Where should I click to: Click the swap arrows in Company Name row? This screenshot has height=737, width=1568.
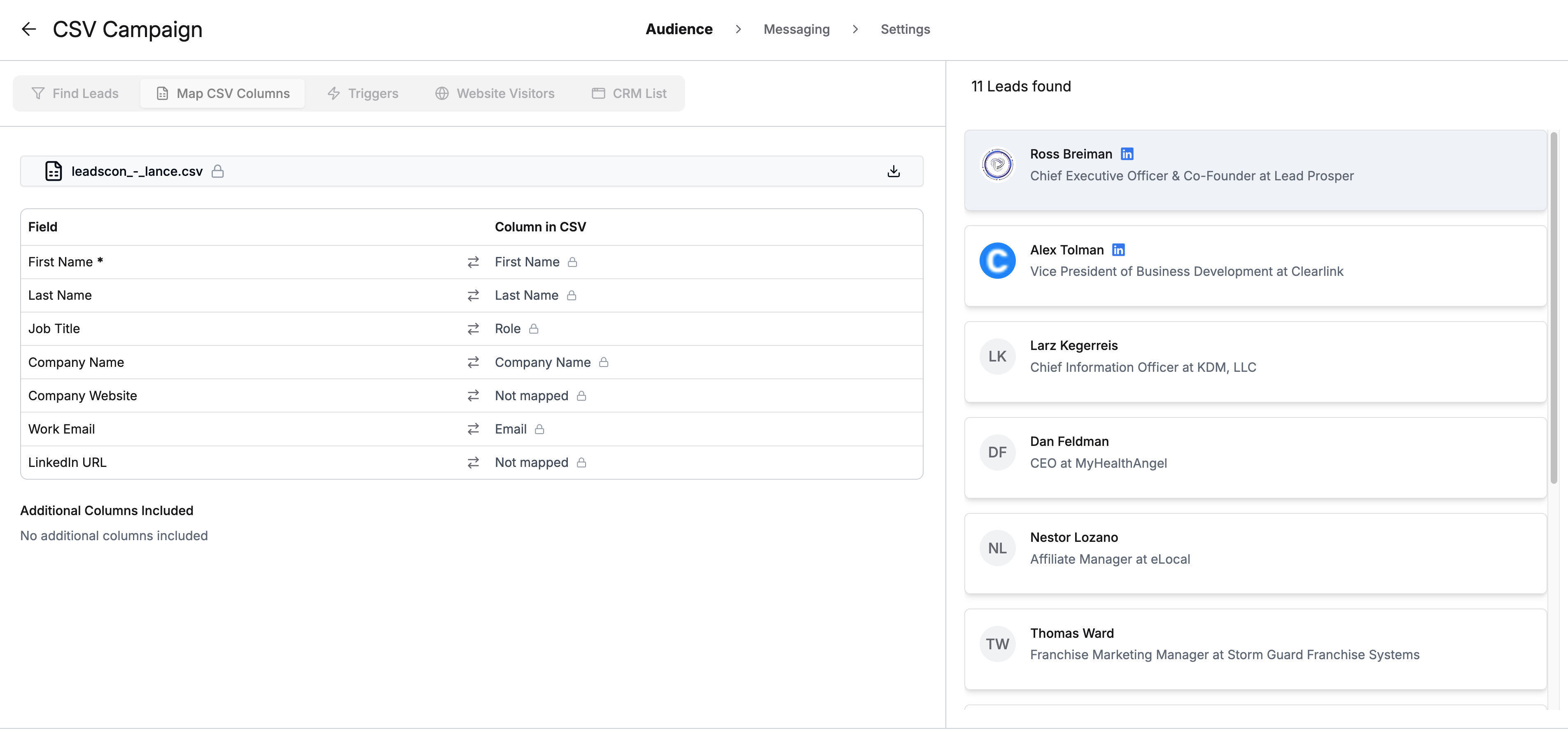point(473,363)
